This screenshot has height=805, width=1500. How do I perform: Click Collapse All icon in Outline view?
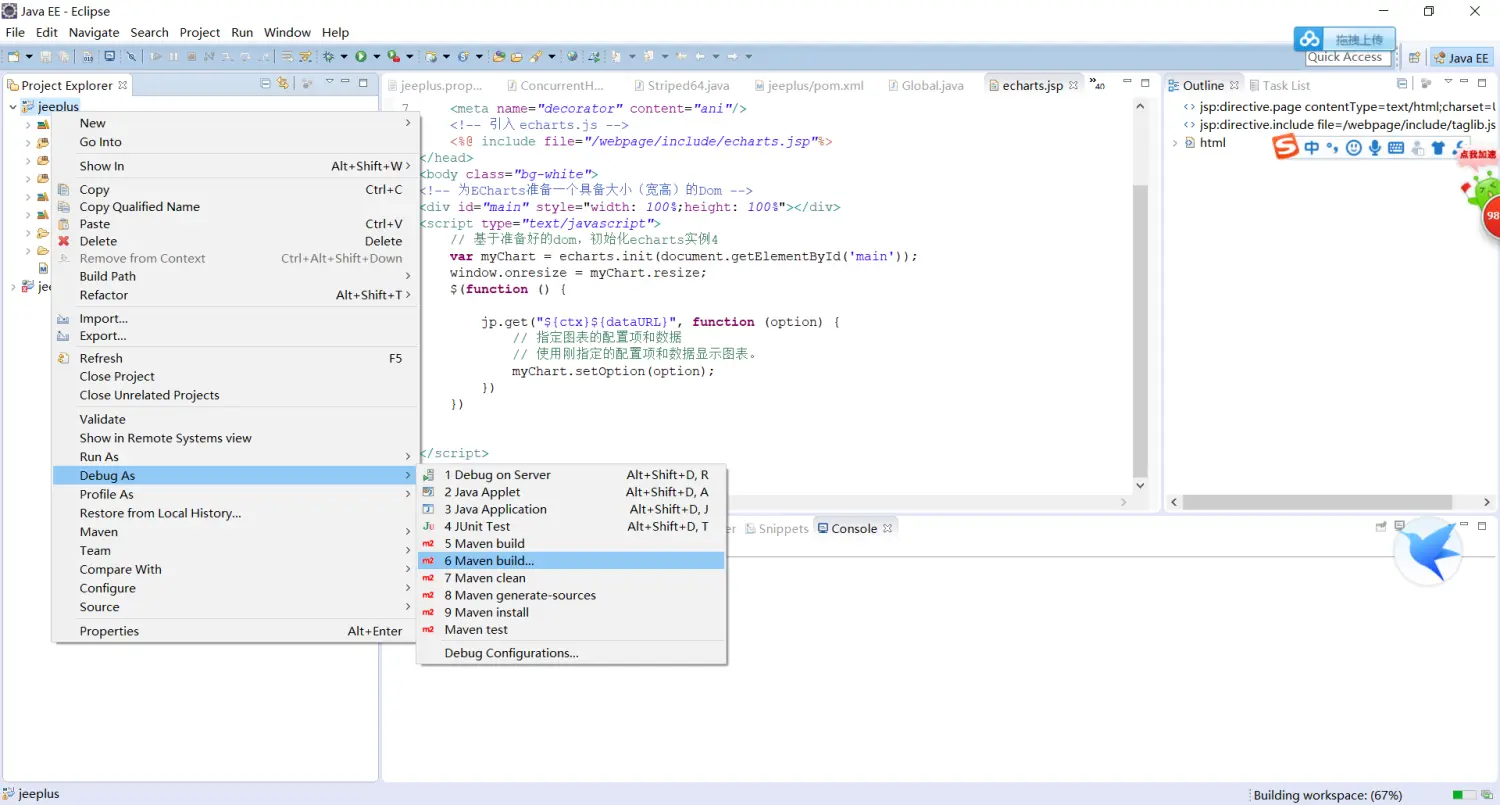1402,84
